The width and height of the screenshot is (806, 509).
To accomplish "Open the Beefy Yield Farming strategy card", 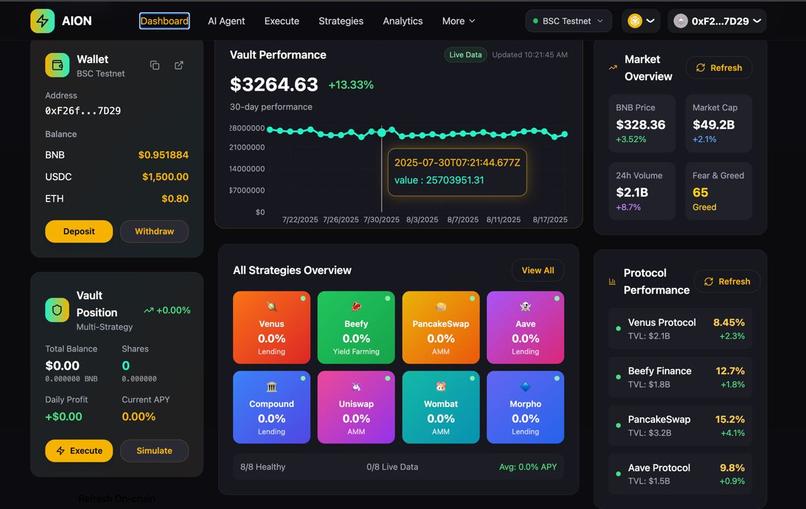I will point(356,328).
